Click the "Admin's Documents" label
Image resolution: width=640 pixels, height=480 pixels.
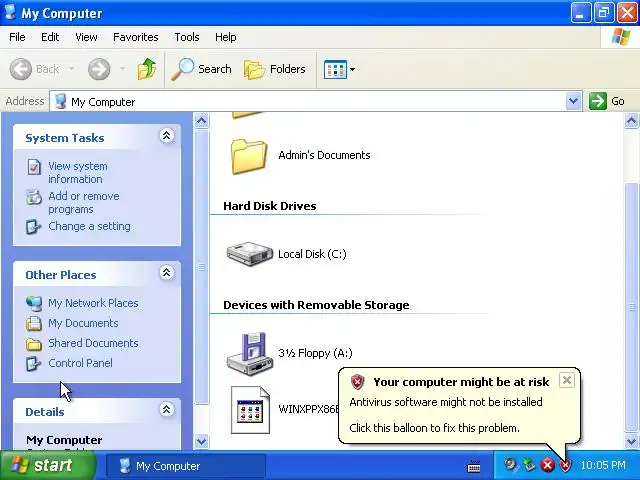(324, 155)
